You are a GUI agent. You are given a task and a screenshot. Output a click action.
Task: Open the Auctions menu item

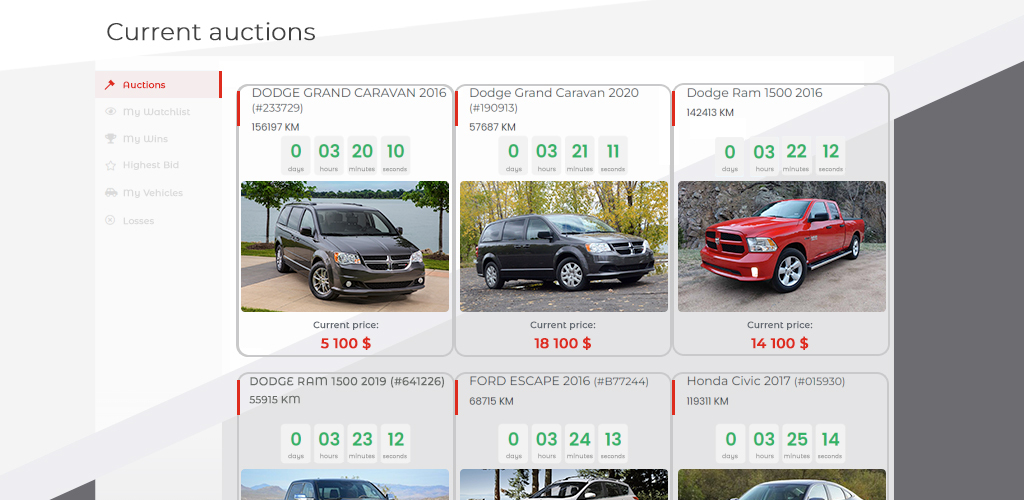159,85
